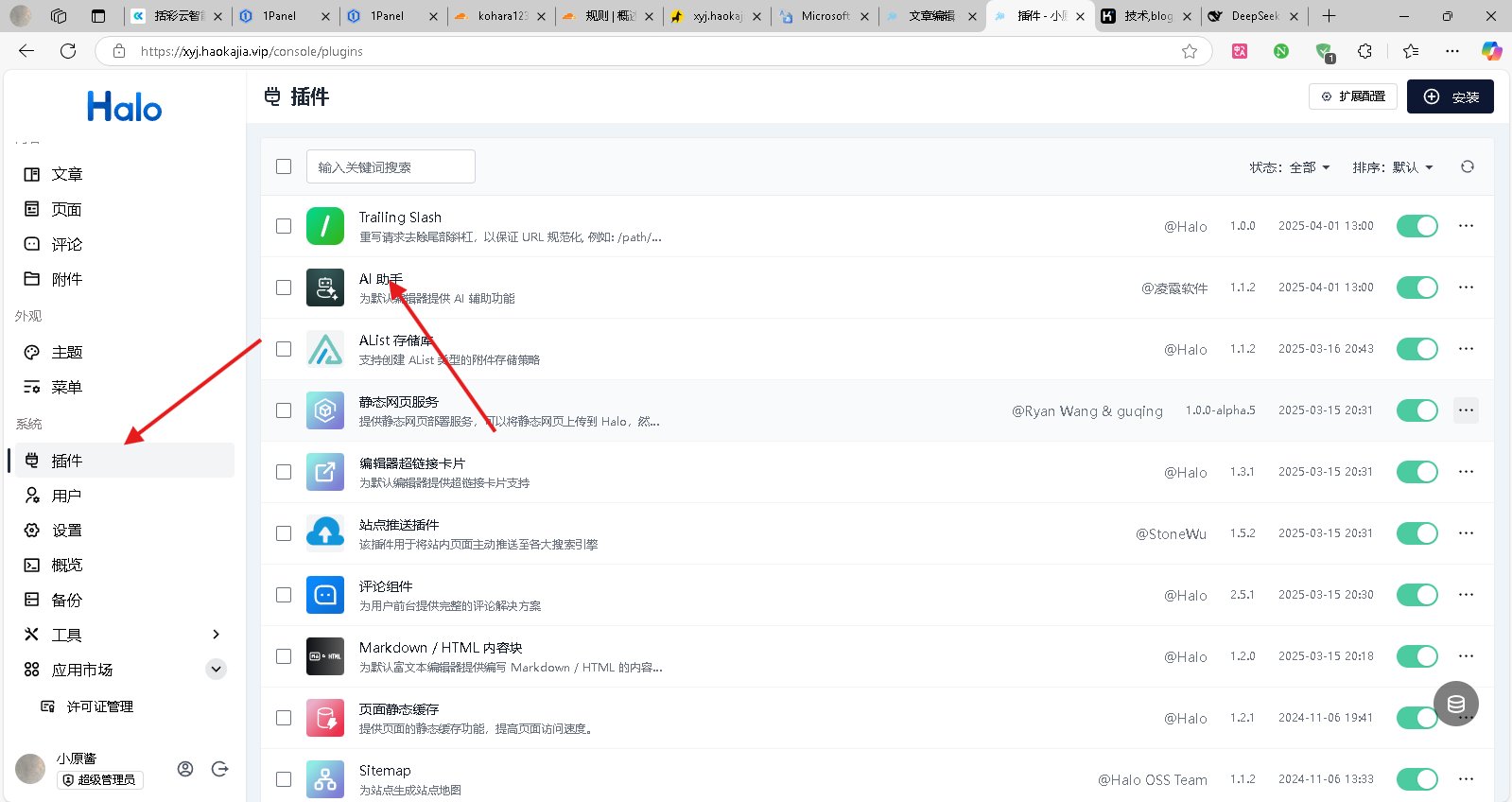Open more actions for Trailing Slash
Viewport: 1512px width, 802px height.
pyautogui.click(x=1466, y=226)
